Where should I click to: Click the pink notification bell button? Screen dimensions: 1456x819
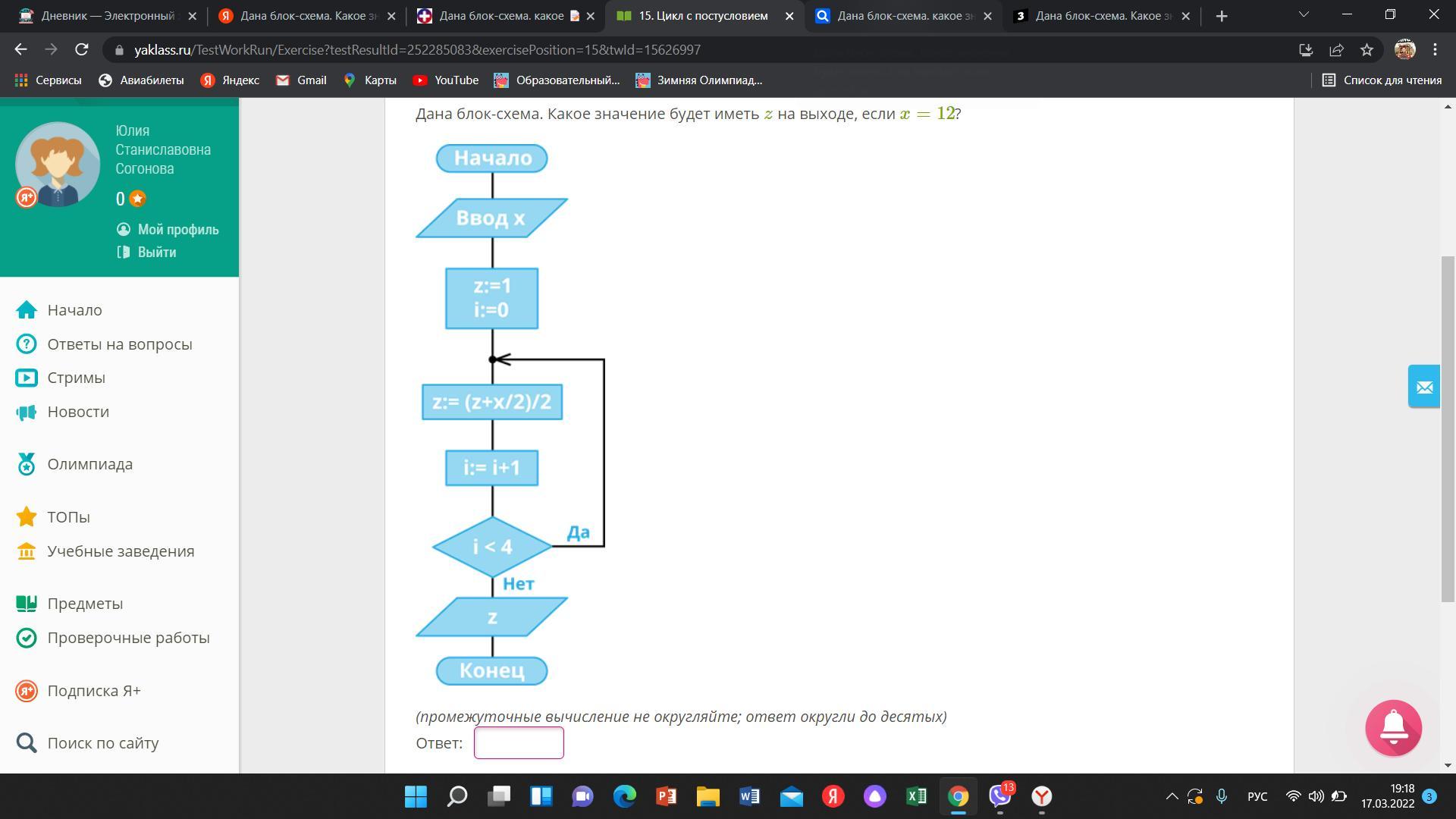[x=1393, y=728]
